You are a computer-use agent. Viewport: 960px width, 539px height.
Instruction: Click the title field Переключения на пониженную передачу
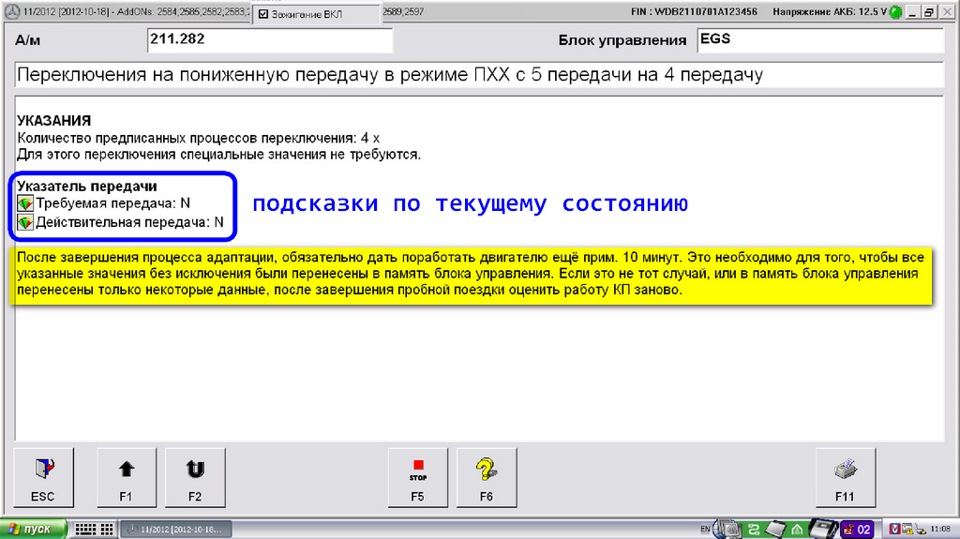pyautogui.click(x=479, y=75)
